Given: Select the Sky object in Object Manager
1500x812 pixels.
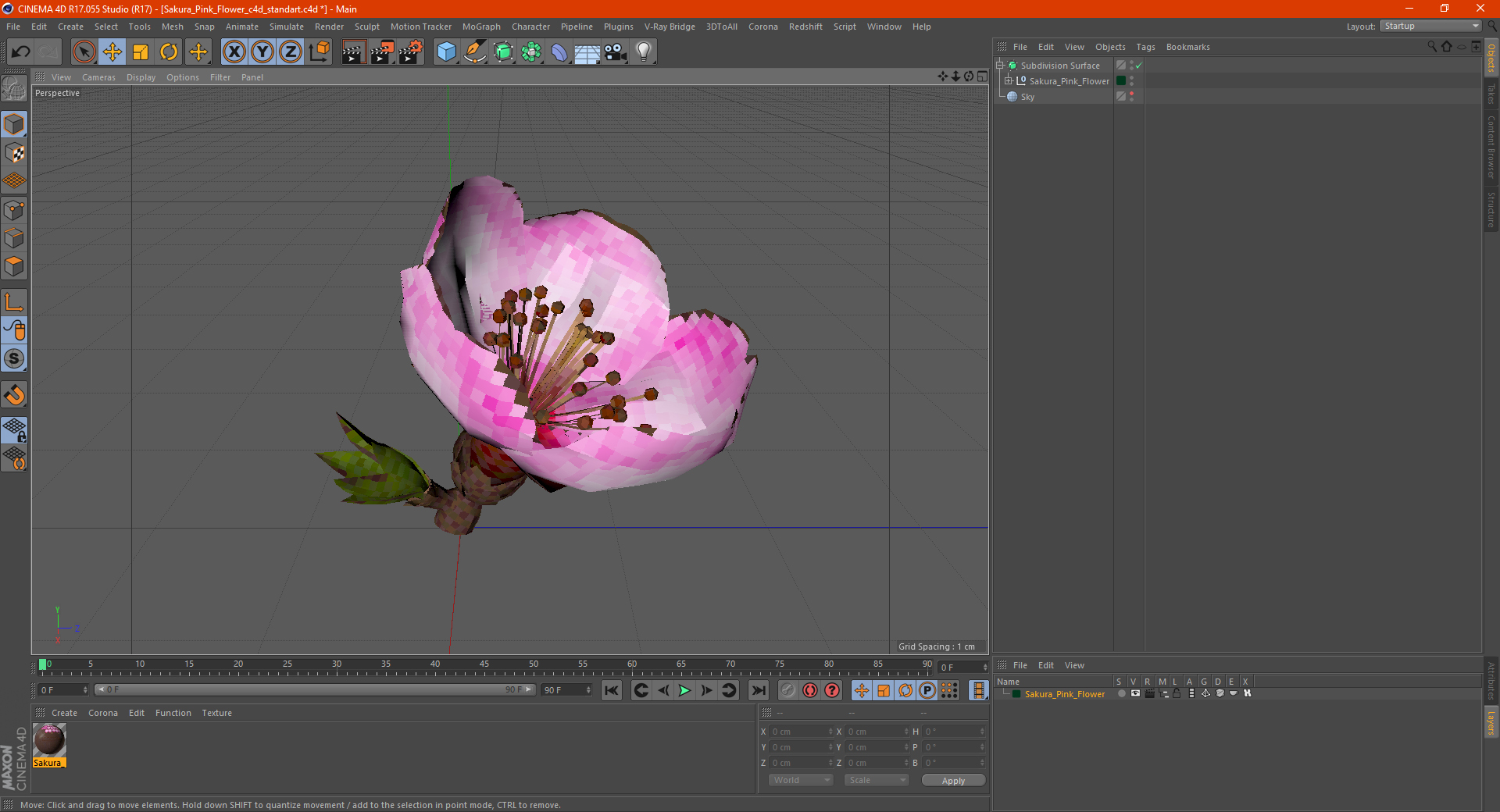Looking at the screenshot, I should click(1027, 97).
